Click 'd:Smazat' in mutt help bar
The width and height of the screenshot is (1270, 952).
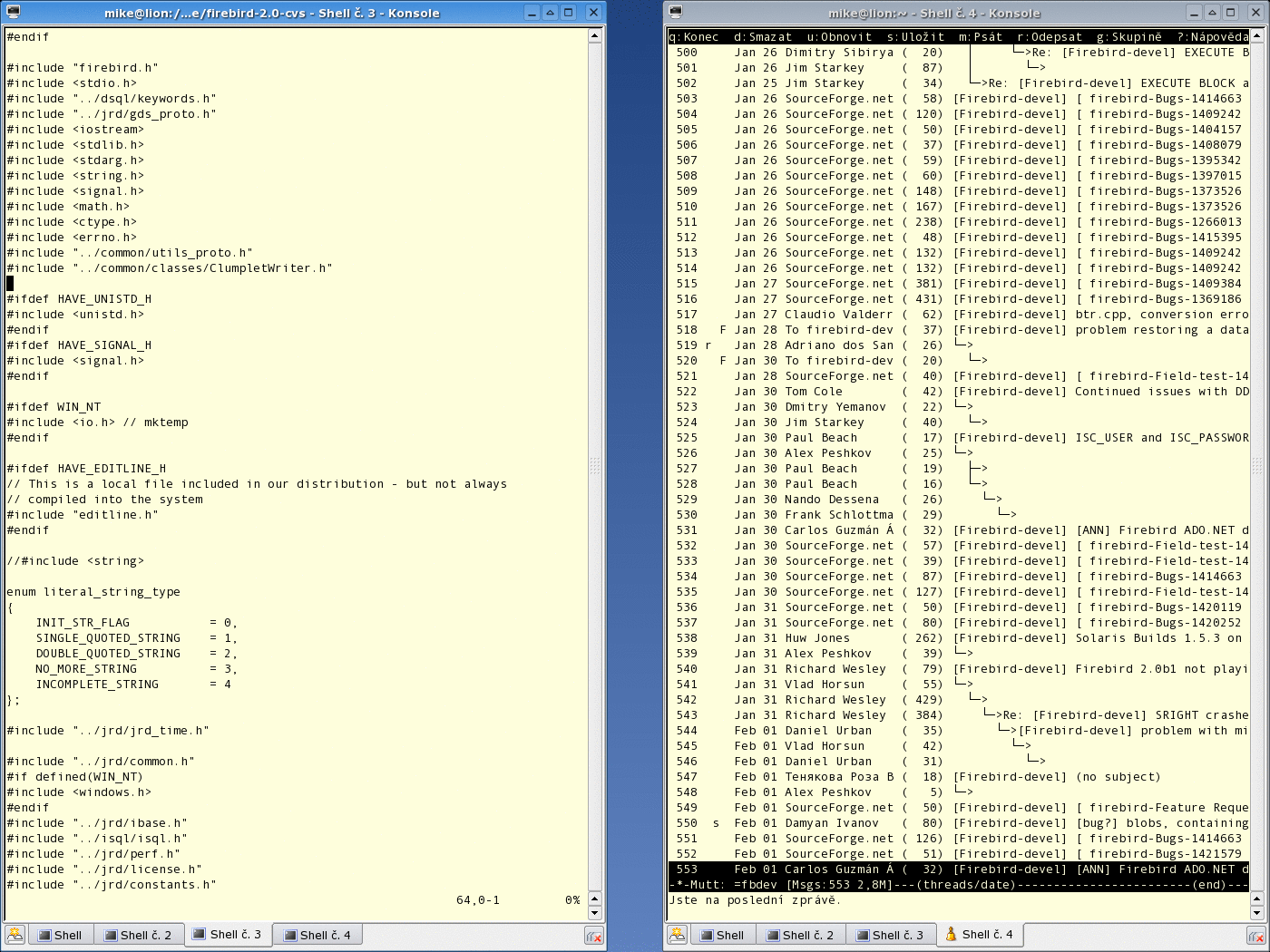763,37
